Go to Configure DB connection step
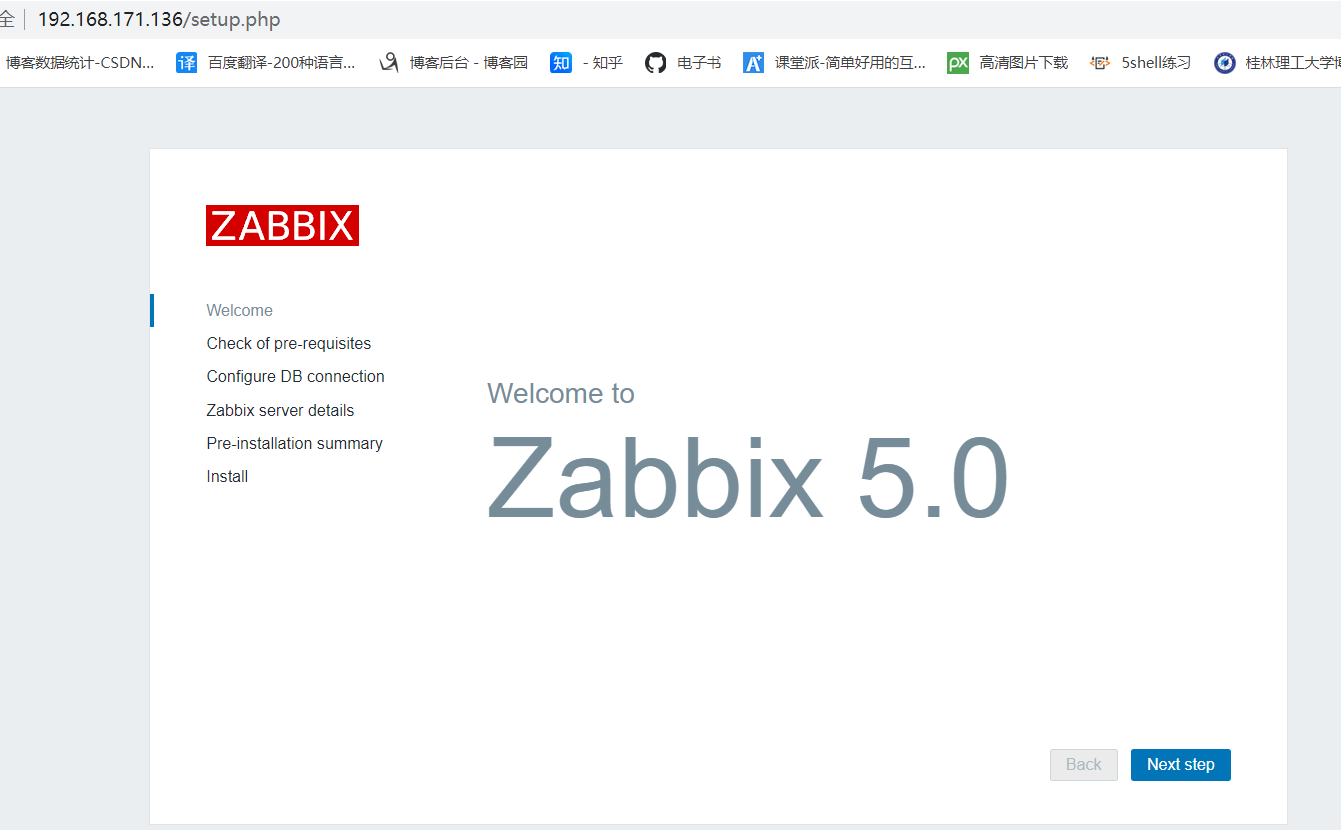The width and height of the screenshot is (1341, 830). pyautogui.click(x=296, y=376)
